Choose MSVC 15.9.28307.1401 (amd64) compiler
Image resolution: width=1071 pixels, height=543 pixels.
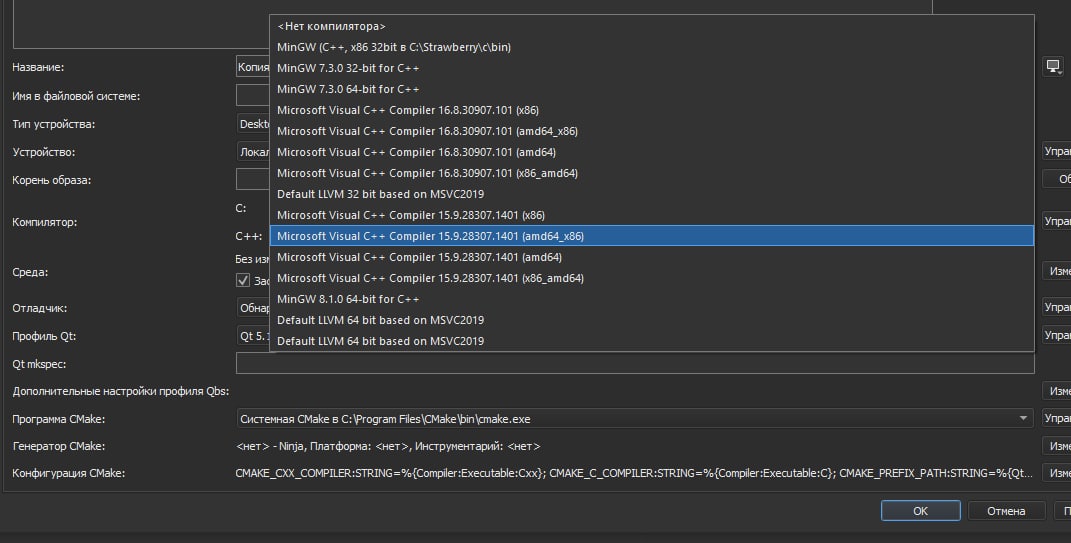click(652, 257)
